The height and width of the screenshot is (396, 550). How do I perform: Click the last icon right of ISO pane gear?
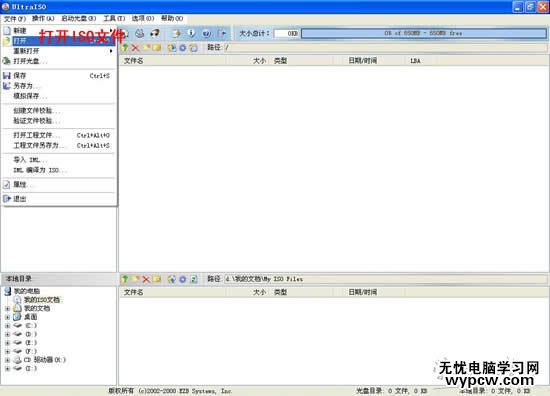194,48
